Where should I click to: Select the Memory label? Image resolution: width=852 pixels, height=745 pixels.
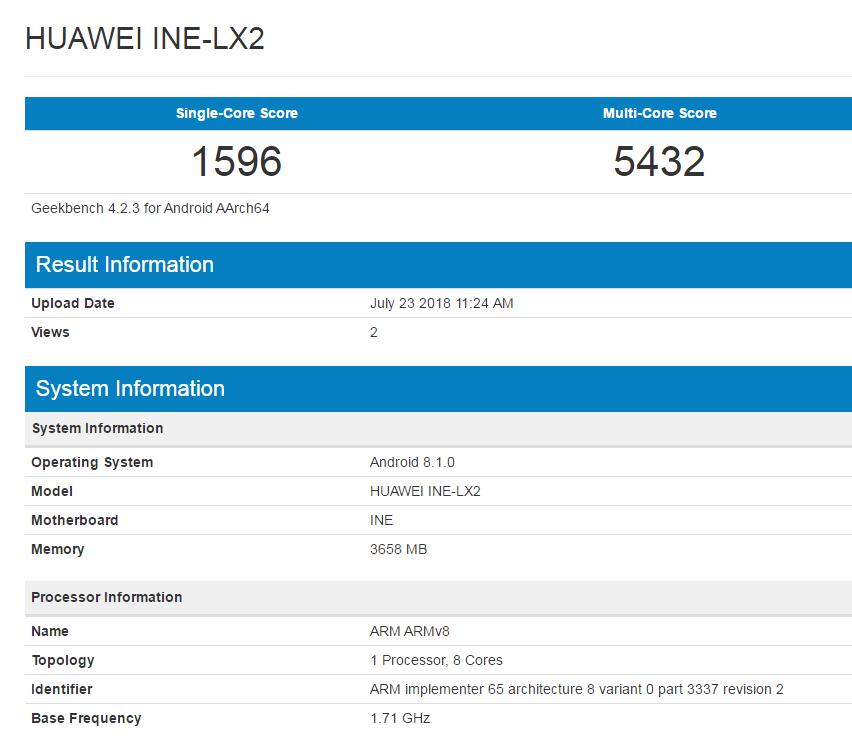pos(58,549)
